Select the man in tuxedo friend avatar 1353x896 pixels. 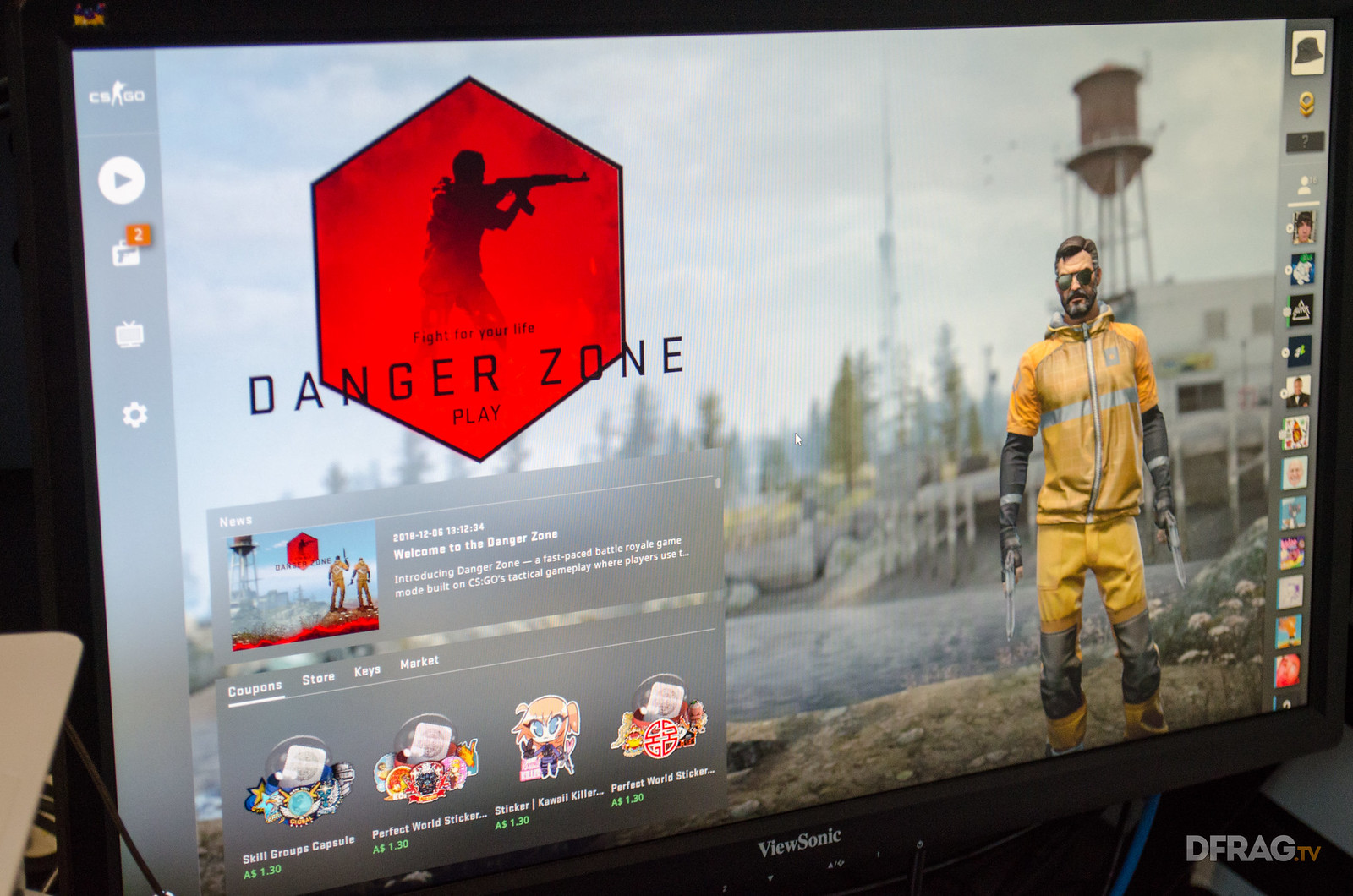point(1297,392)
